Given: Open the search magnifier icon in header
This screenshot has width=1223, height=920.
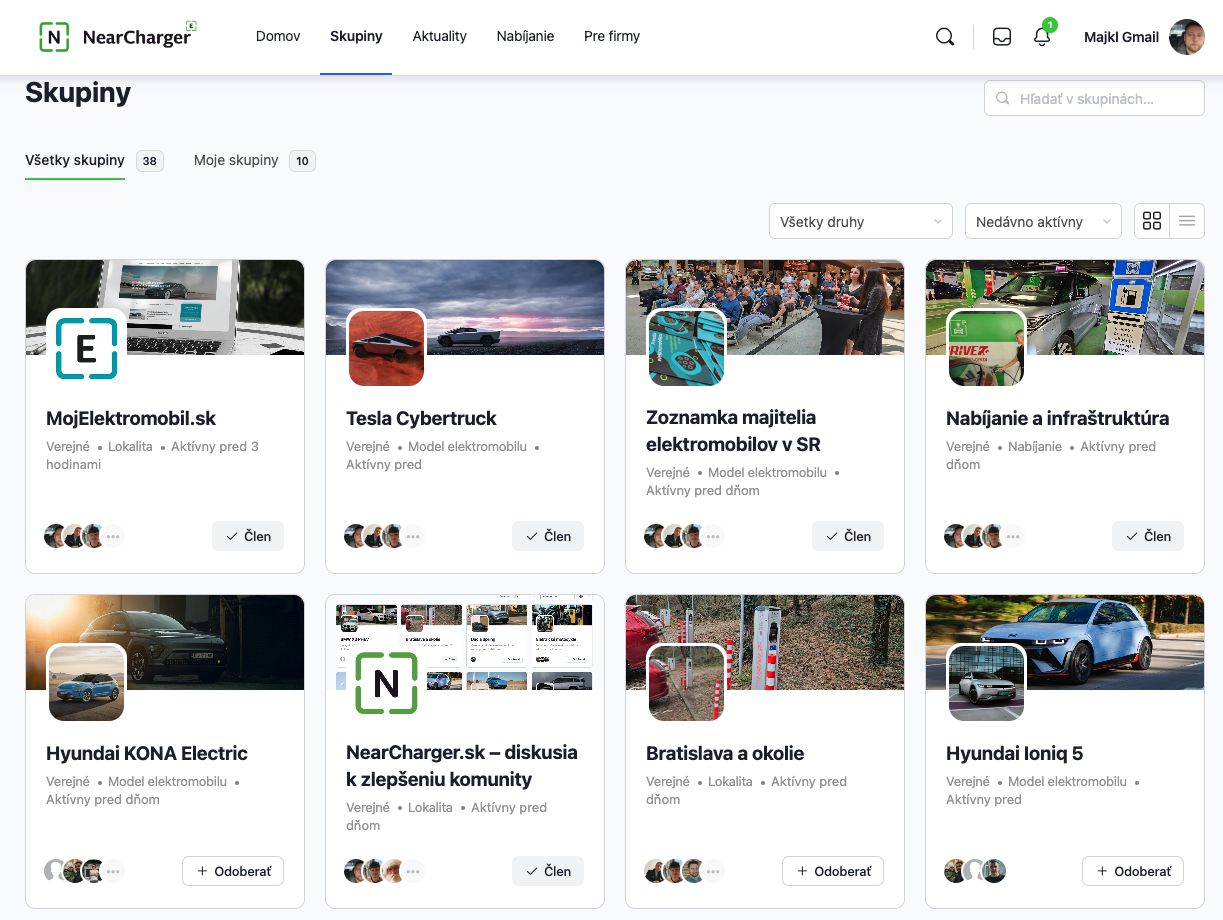Looking at the screenshot, I should pyautogui.click(x=945, y=37).
